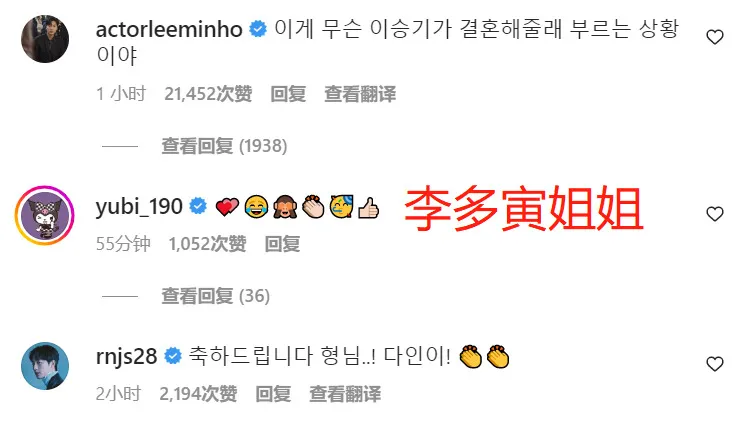The height and width of the screenshot is (432, 743).
Task: Open actorleeminho's profile picture
Action: [x=45, y=39]
